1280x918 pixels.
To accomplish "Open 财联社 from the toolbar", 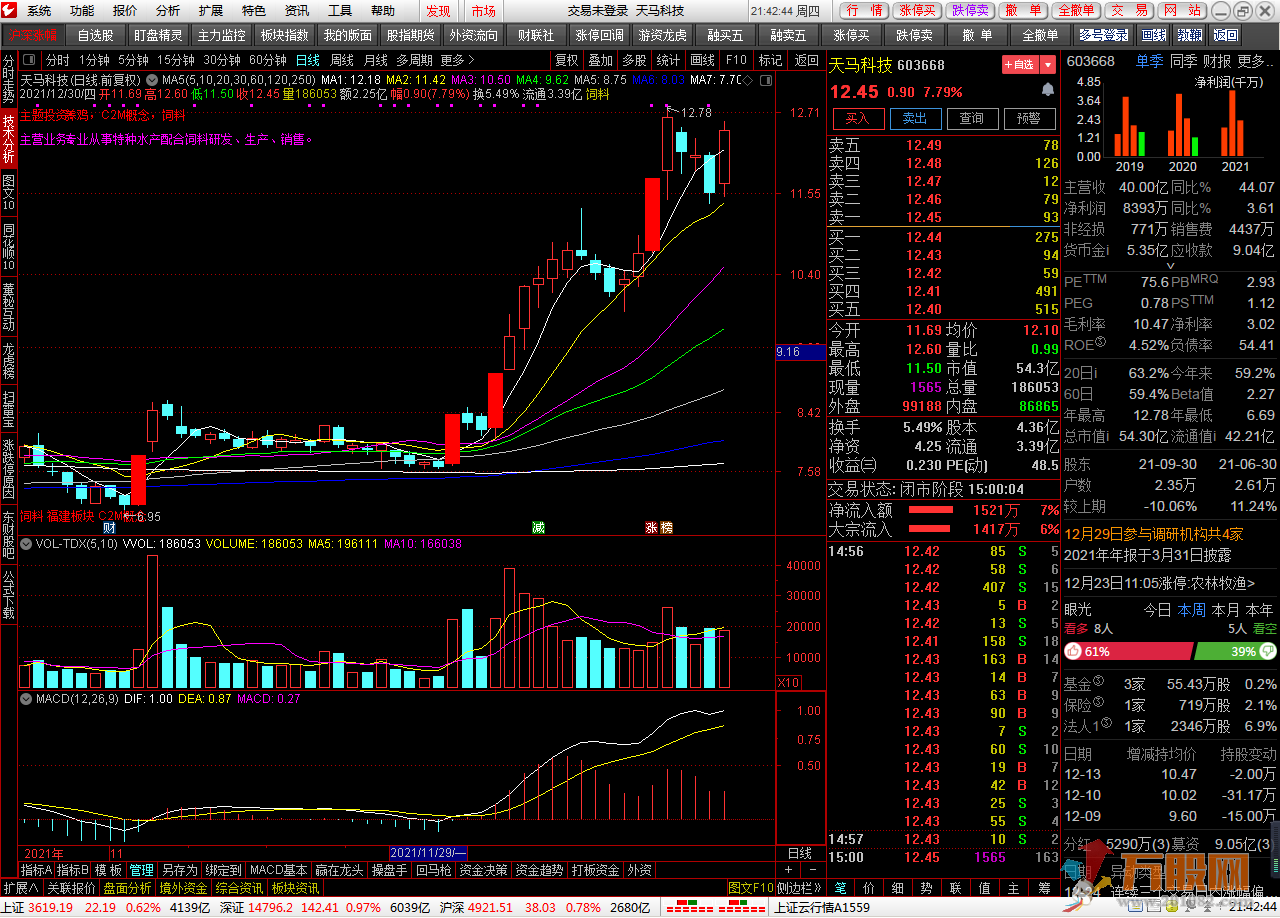I will 537,35.
